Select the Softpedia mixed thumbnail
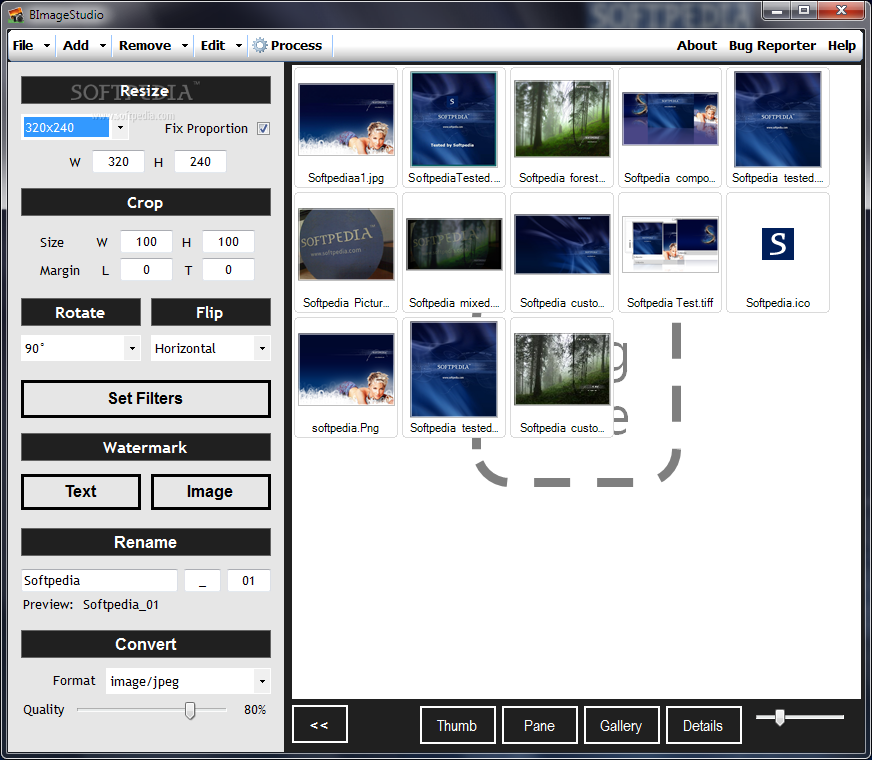Screen dimensions: 872x760 (x=454, y=252)
